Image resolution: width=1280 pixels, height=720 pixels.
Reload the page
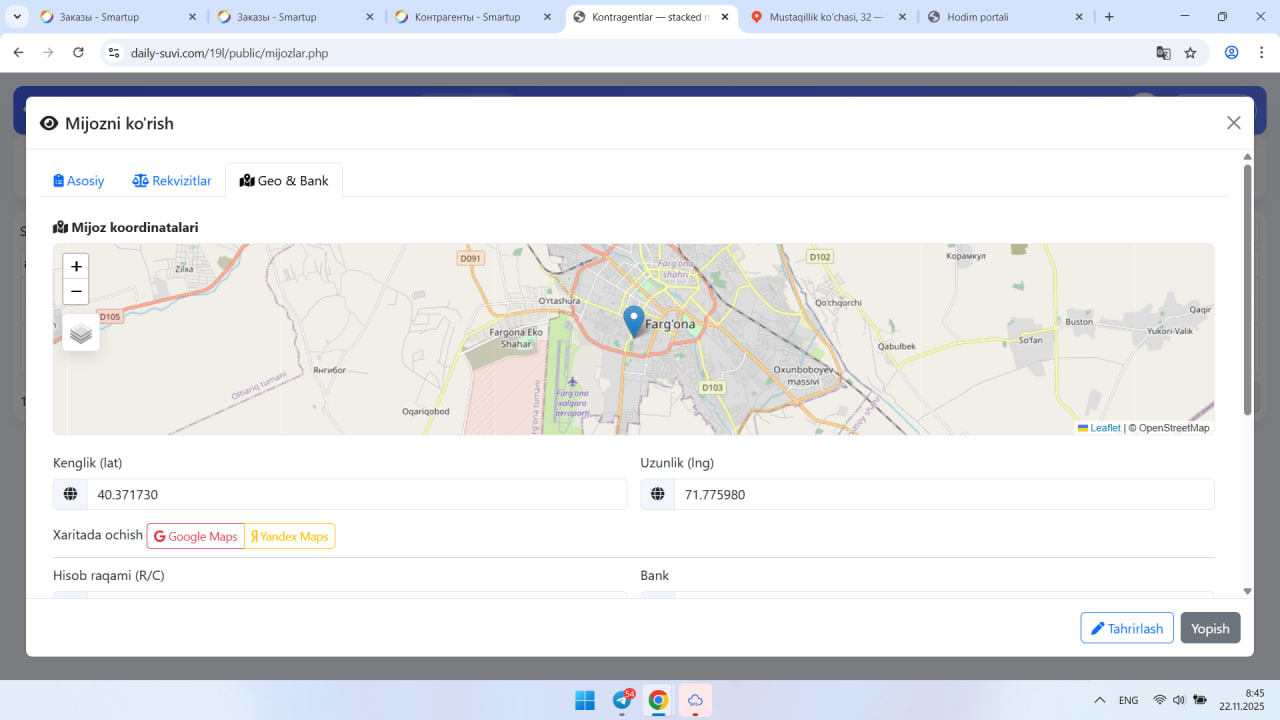point(79,53)
